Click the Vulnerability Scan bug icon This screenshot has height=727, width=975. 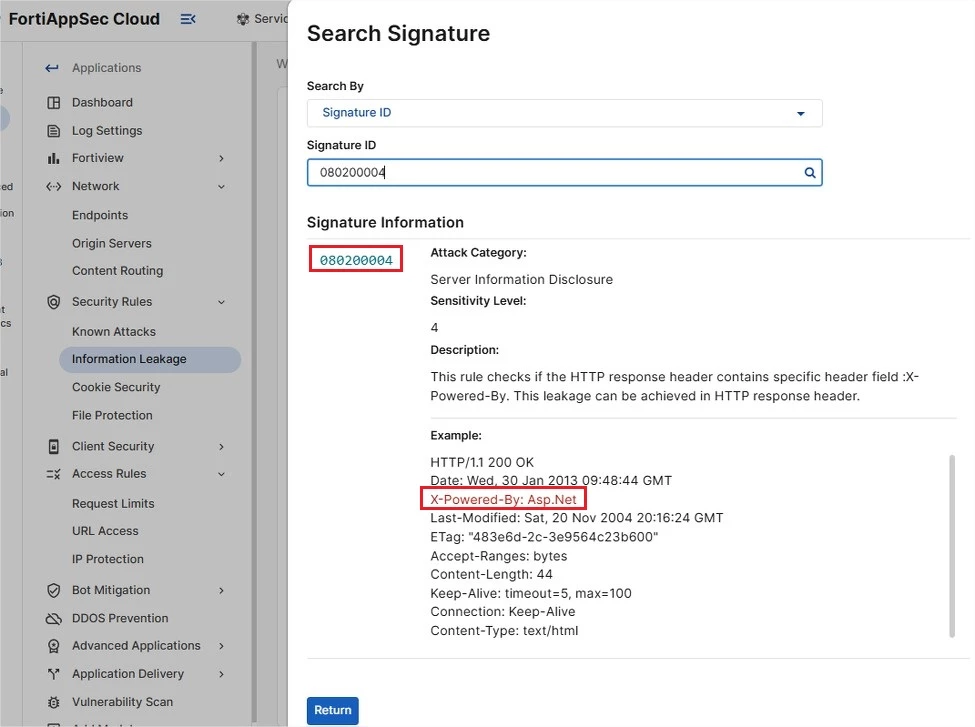[54, 702]
